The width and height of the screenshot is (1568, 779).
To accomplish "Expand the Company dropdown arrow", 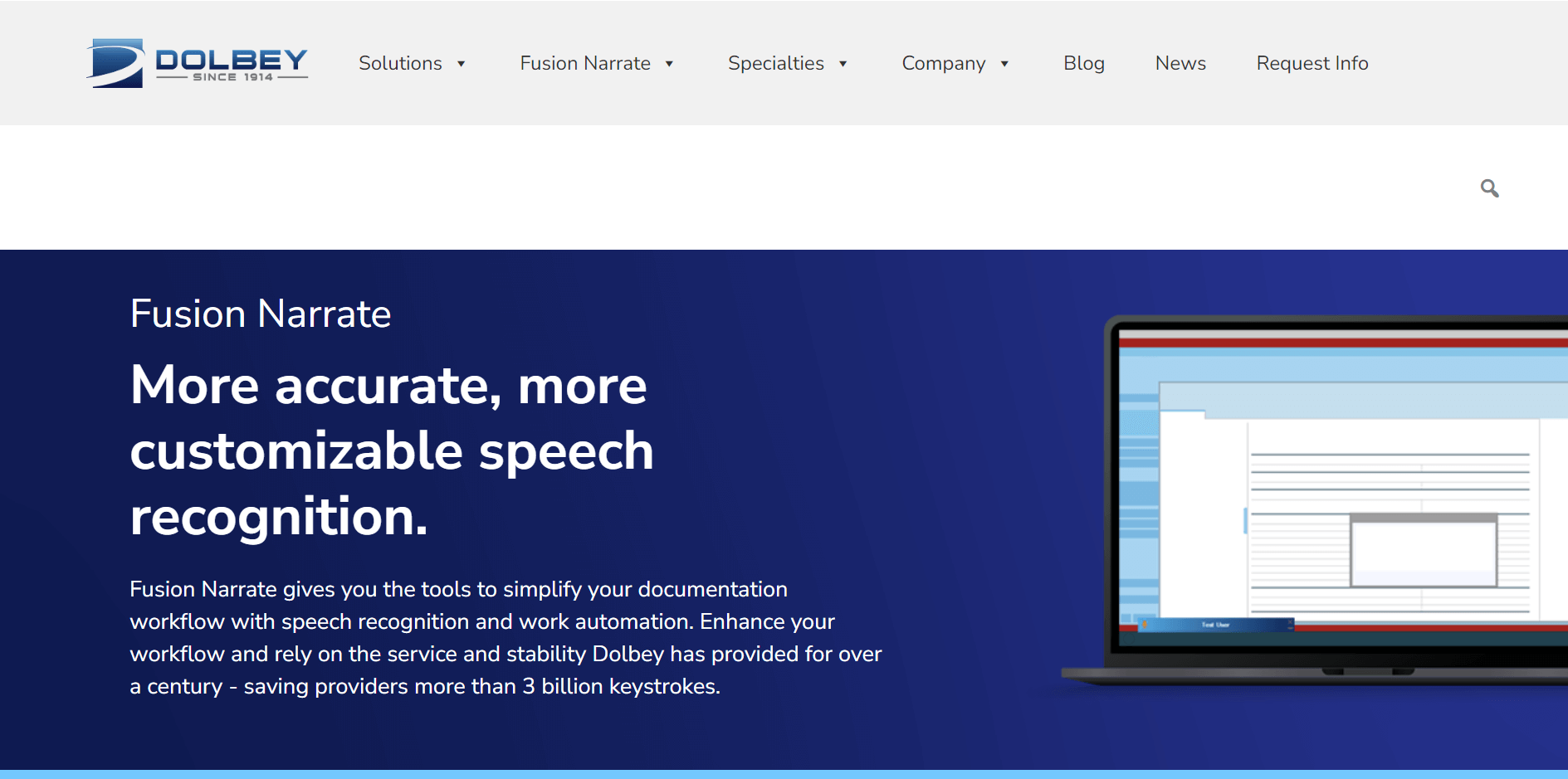I will point(1004,64).
